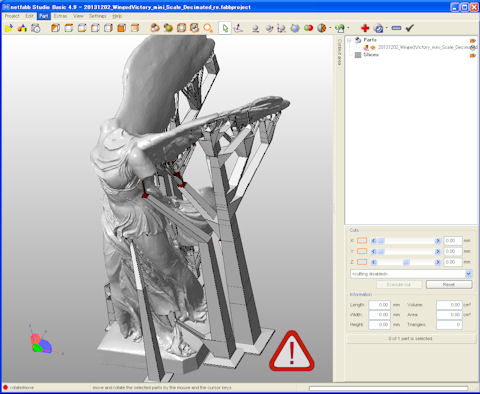Click the green globe measure icon
Viewport: 480px width, 394px height.
[x=340, y=28]
